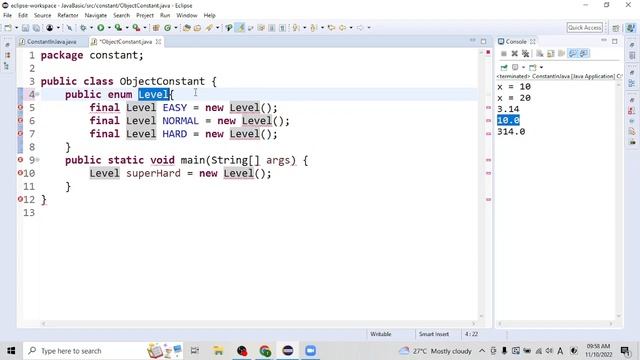Image resolution: width=640 pixels, height=360 pixels.
Task: Click the Last Edit Location arrow icon
Action: tap(331, 28)
